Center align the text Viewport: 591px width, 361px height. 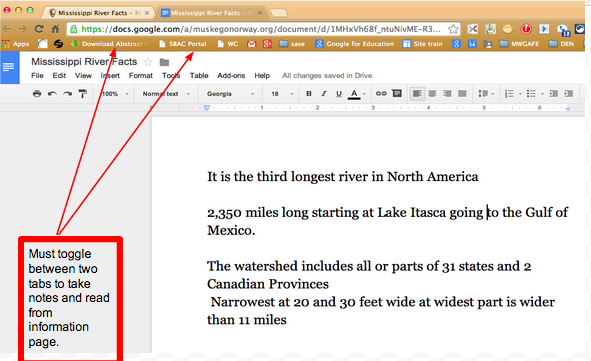432,93
